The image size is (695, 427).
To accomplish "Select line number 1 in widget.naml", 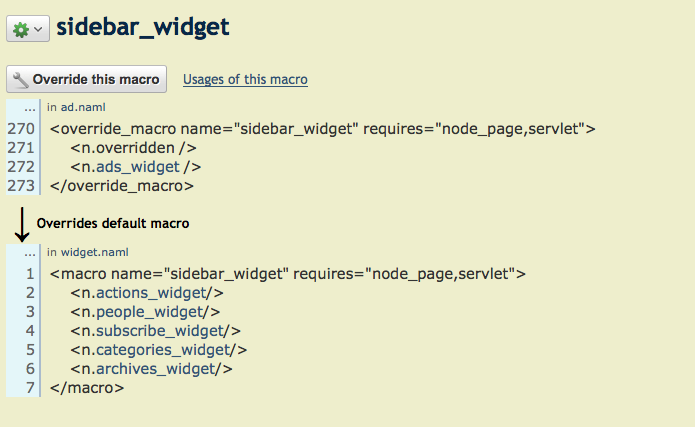I will [x=30, y=274].
